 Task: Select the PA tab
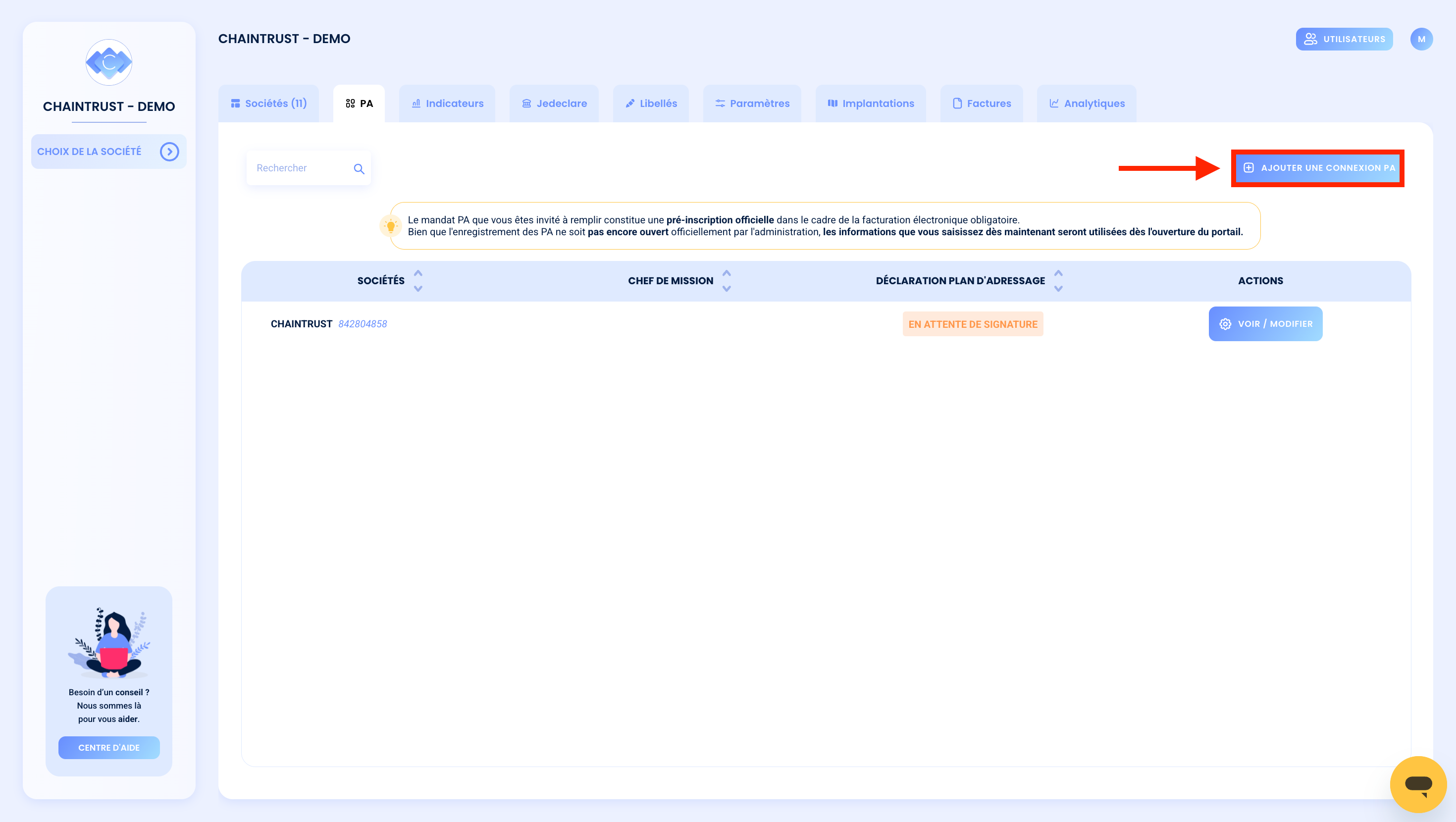point(359,103)
